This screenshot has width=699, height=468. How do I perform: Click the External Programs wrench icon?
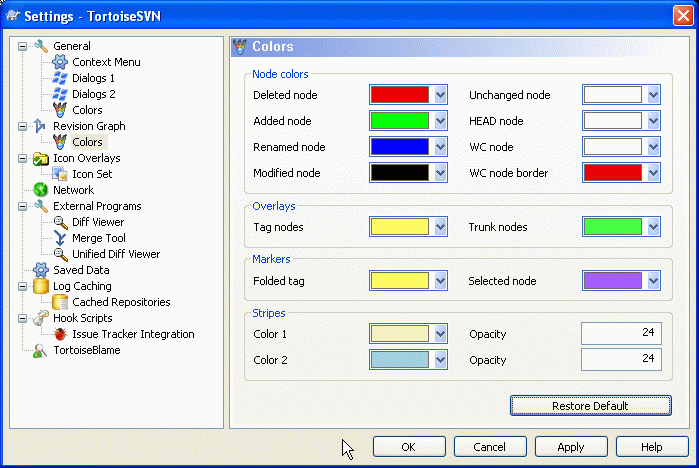point(41,206)
